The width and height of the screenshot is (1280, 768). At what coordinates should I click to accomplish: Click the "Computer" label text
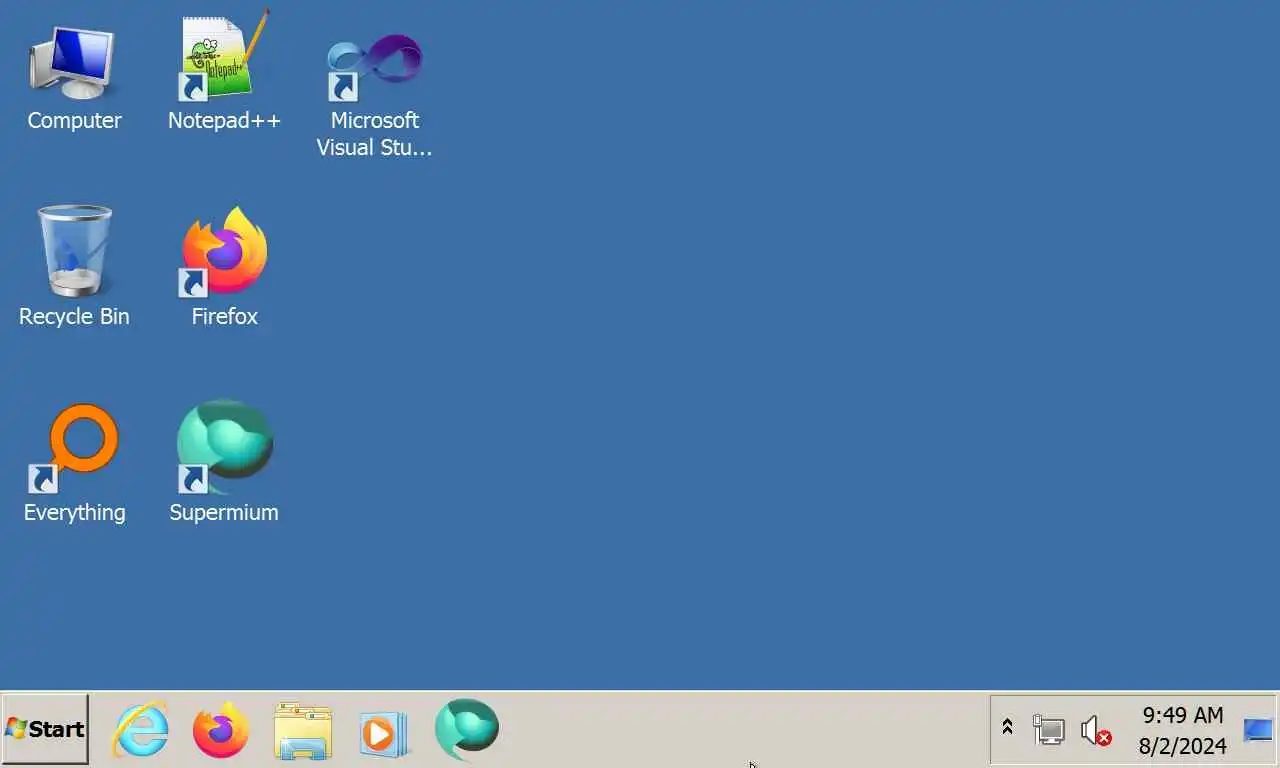click(x=74, y=121)
